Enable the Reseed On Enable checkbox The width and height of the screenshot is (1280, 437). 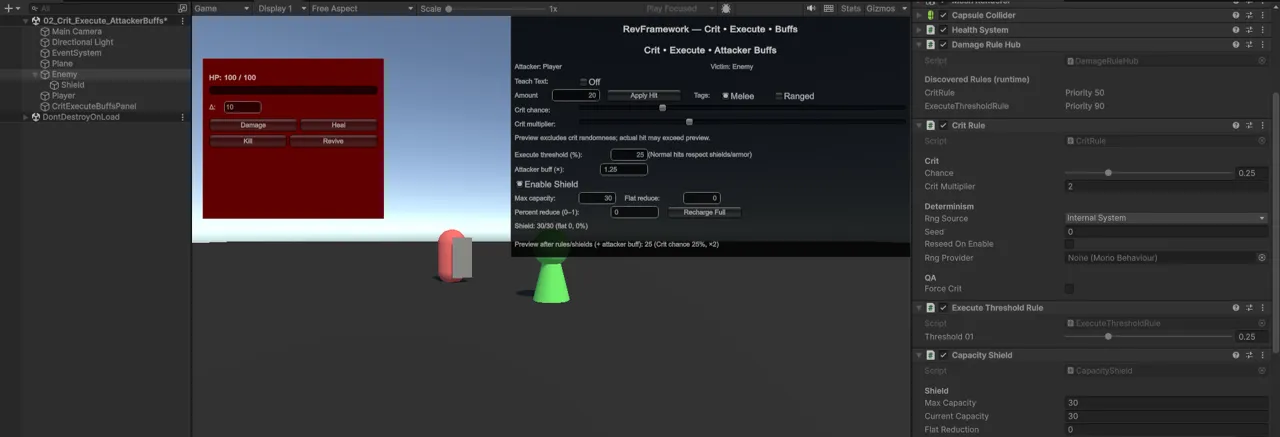pyautogui.click(x=1069, y=244)
